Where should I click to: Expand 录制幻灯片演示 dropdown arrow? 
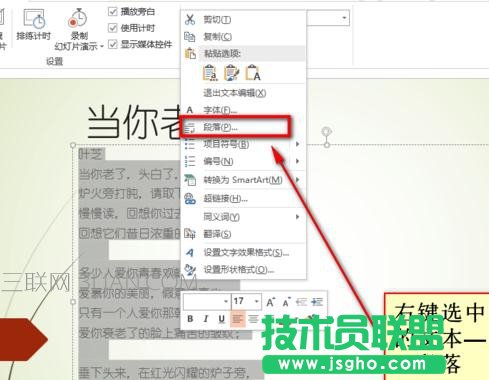pyautogui.click(x=102, y=46)
